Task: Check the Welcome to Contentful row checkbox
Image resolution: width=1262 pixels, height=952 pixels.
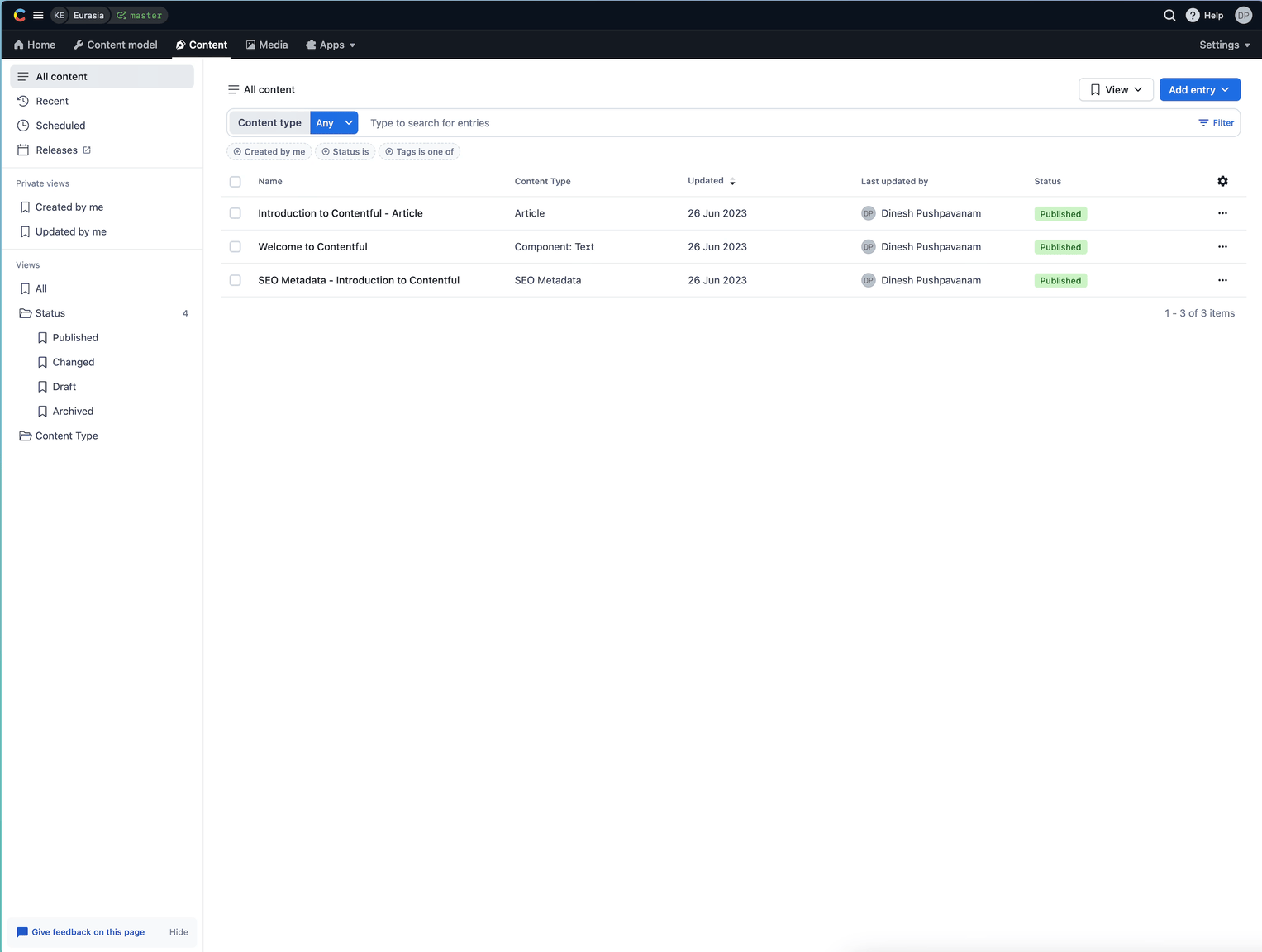Action: pos(235,247)
